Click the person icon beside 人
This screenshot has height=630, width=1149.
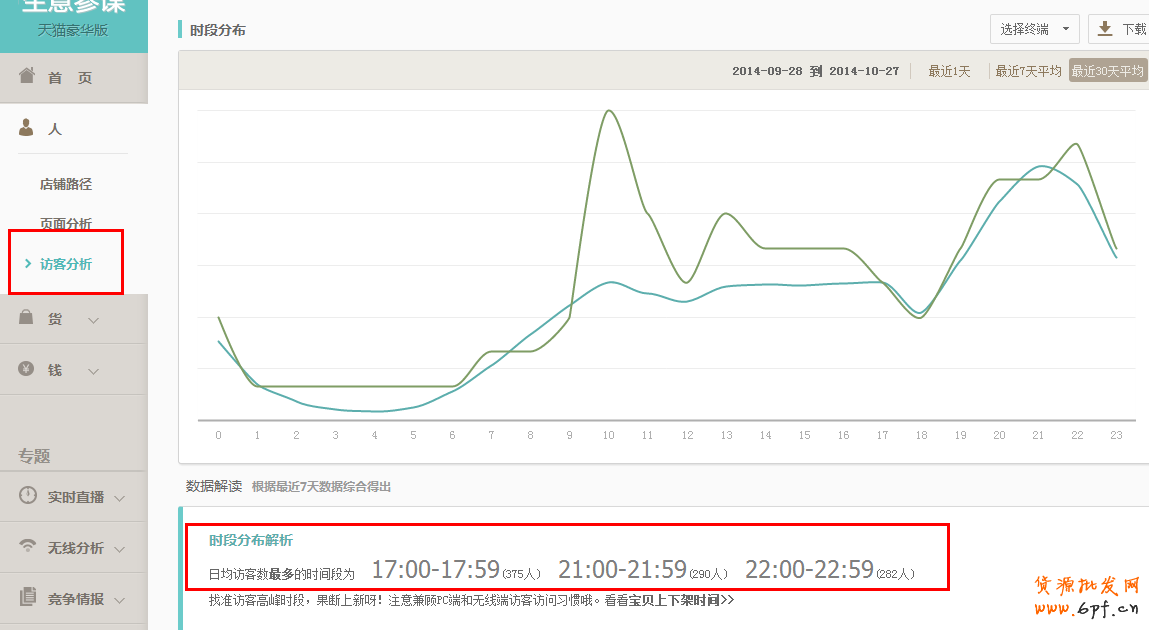(27, 128)
